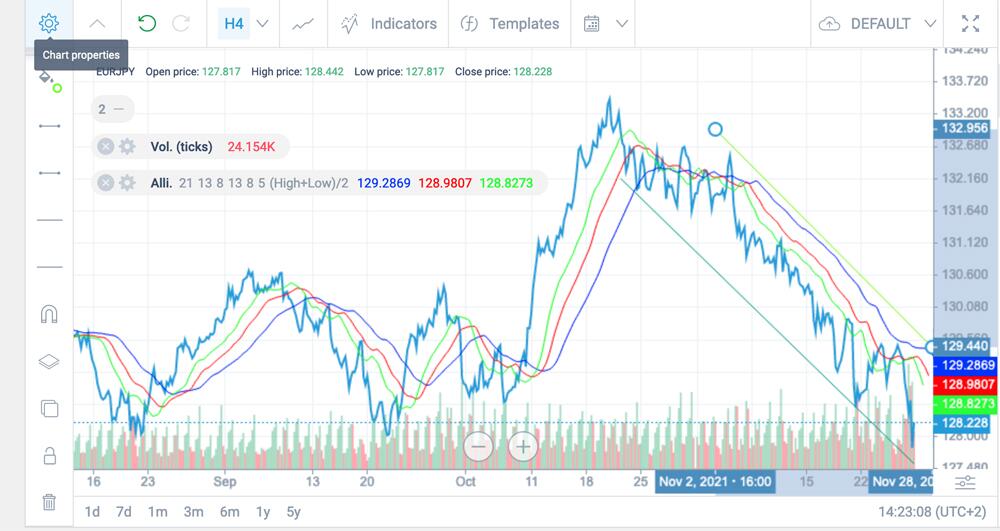Delete drawings with the trash icon
The height and width of the screenshot is (531, 1000).
tap(49, 502)
